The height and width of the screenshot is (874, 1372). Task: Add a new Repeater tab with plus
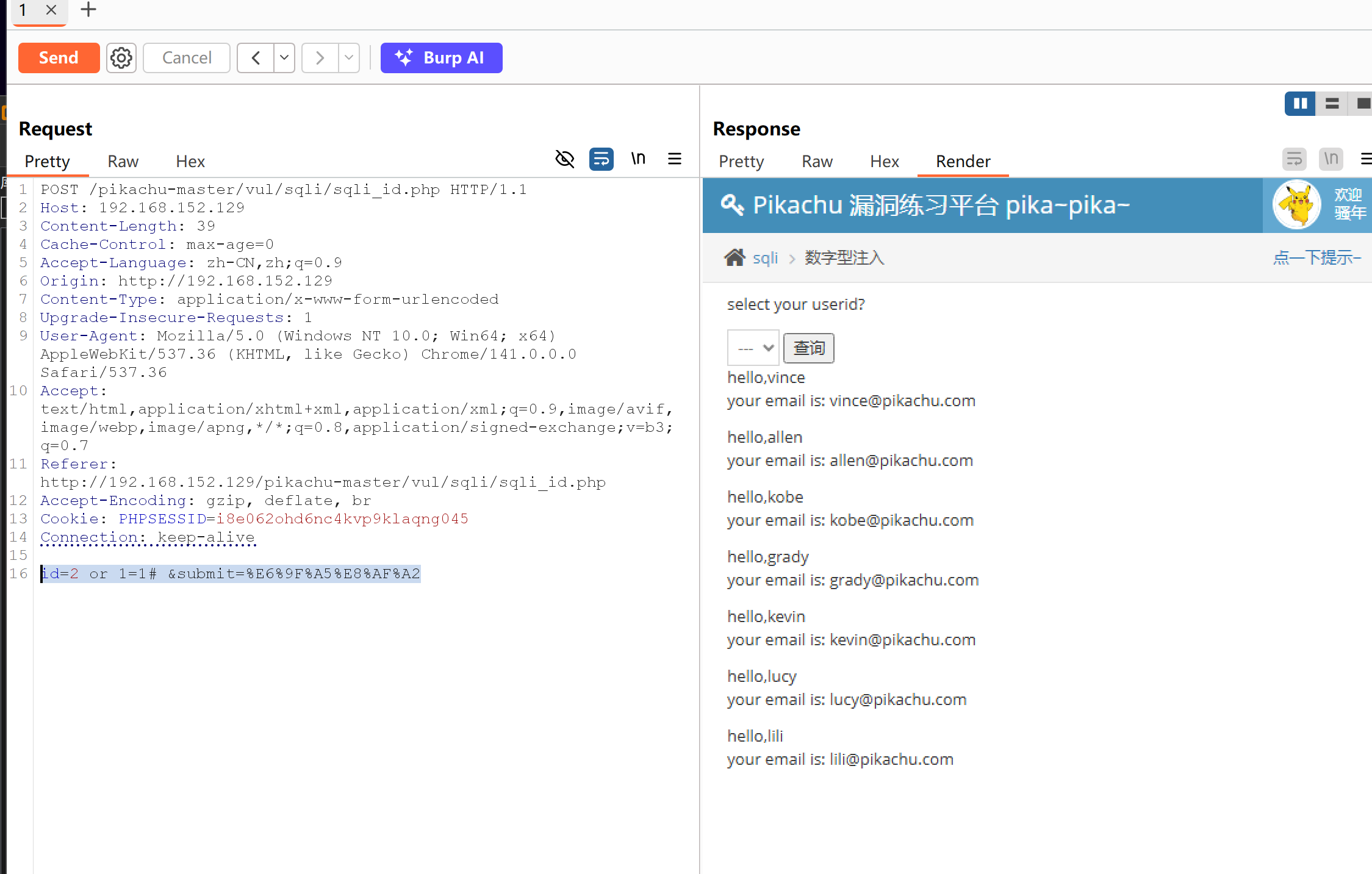(x=88, y=10)
